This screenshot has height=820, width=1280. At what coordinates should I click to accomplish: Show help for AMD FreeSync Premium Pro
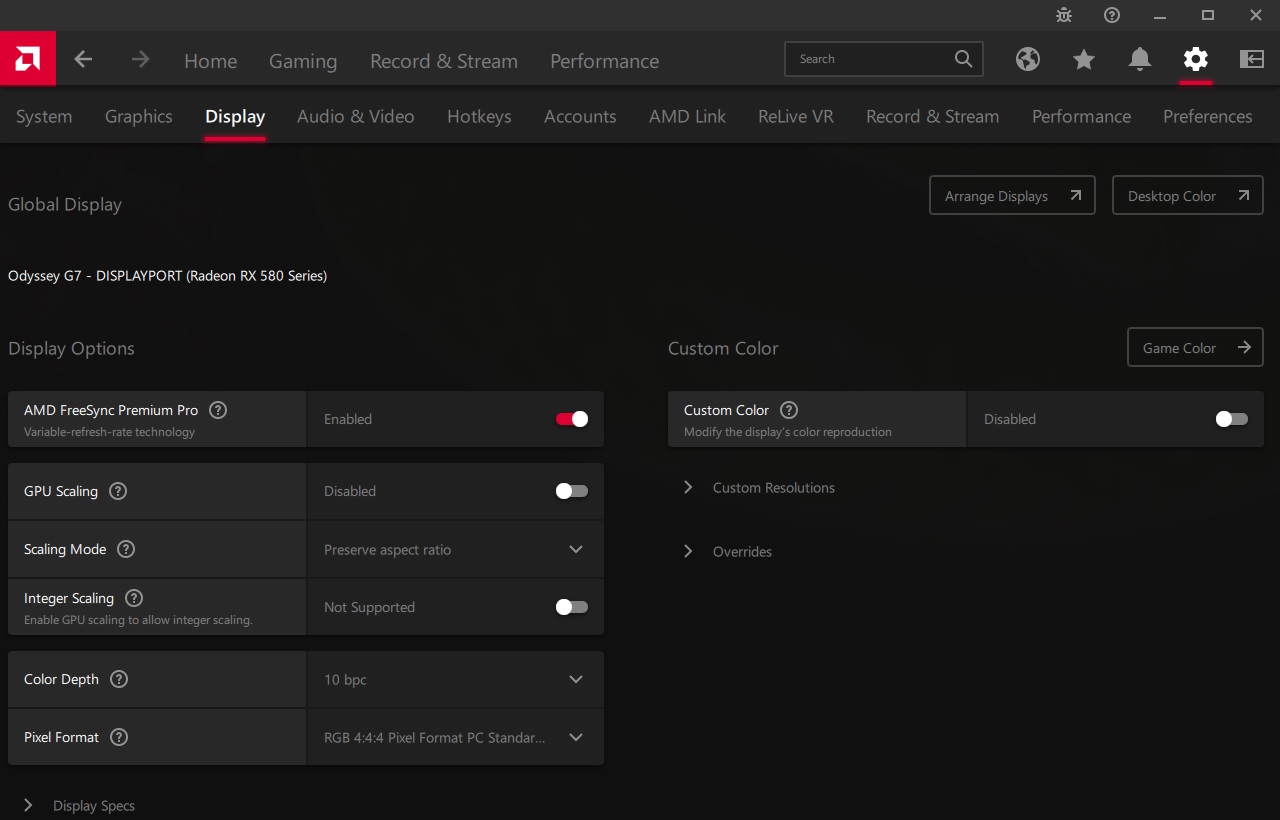point(218,410)
